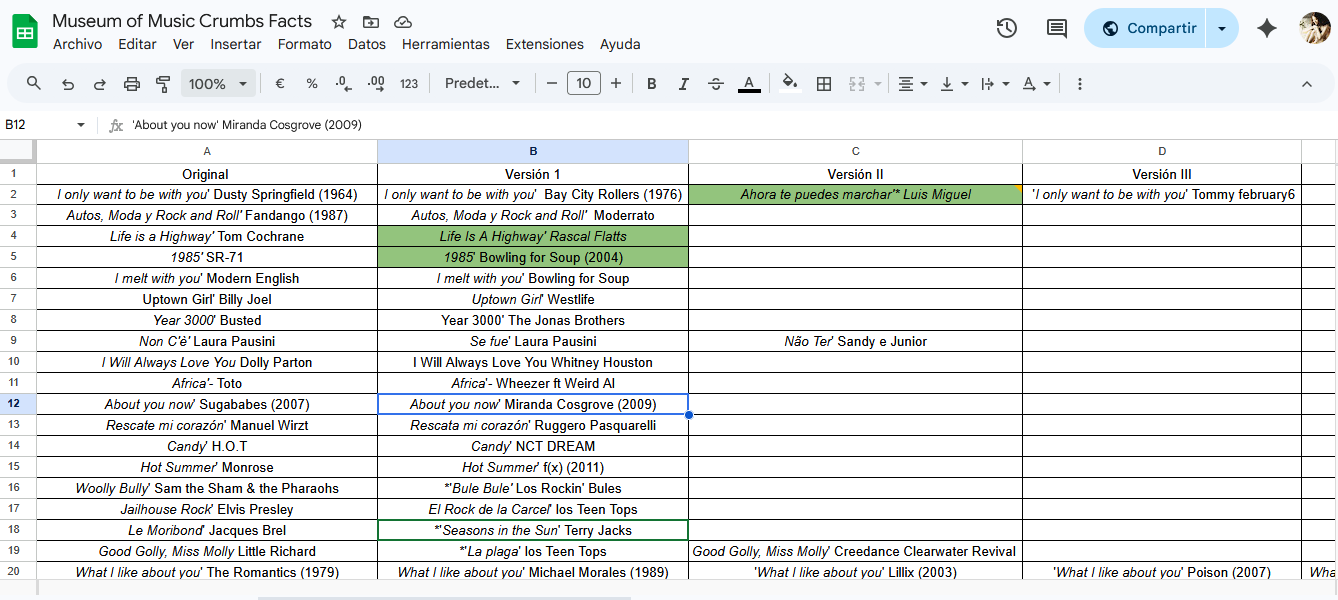Open the borders tool
Screen dimensions: 1338x600
[x=824, y=84]
